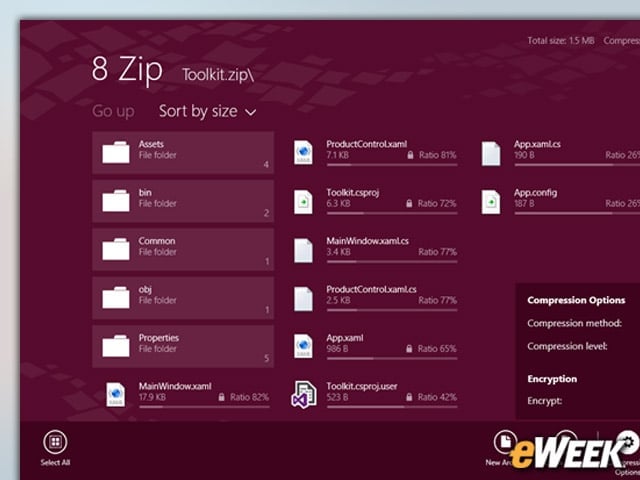Screen dimensions: 640x480
Task: Open the Common folder icon
Action: 116,249
